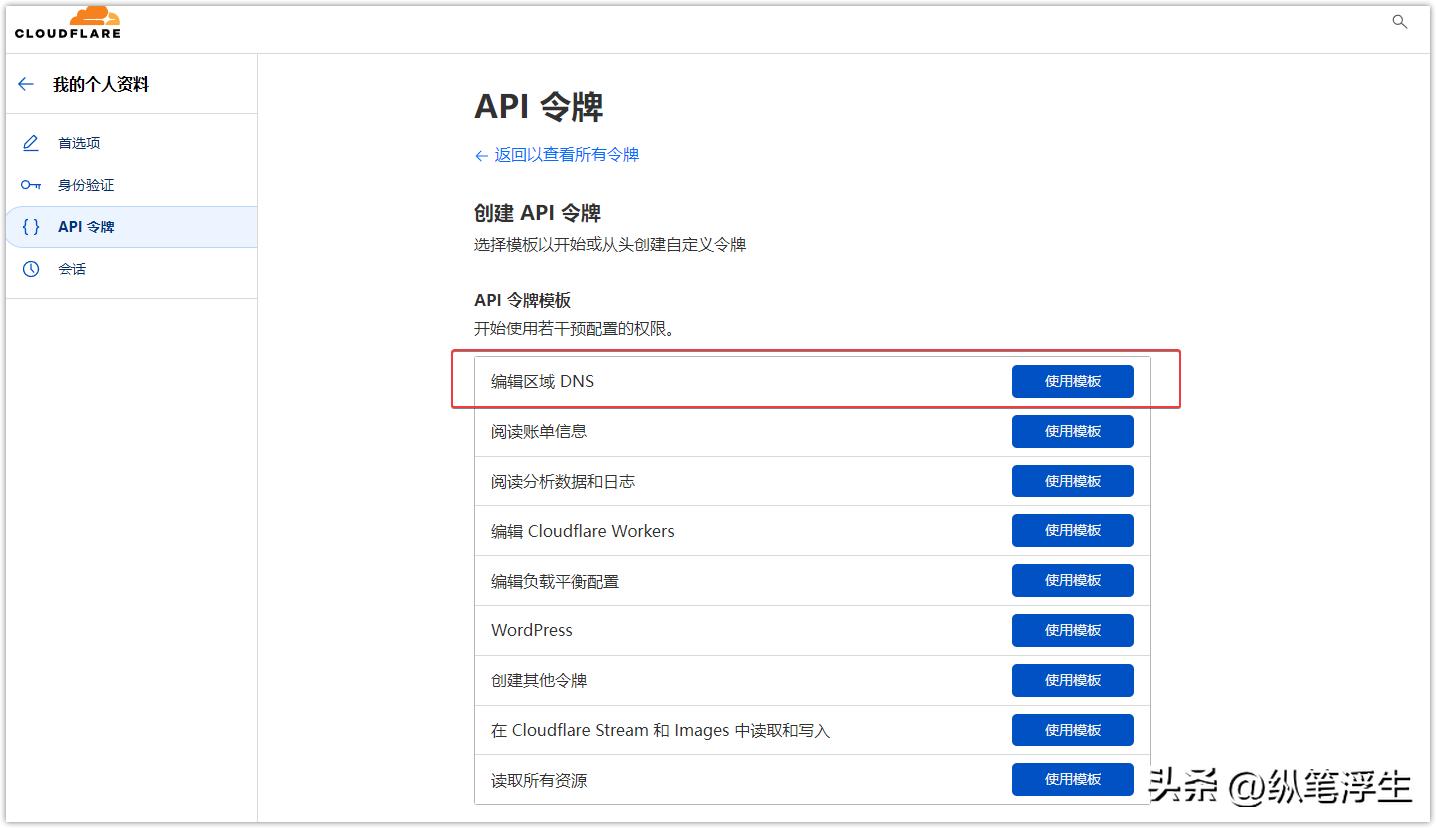Viewport: 1436px width, 828px height.
Task: Select the pencil icon next to 首选项
Action: [x=30, y=142]
